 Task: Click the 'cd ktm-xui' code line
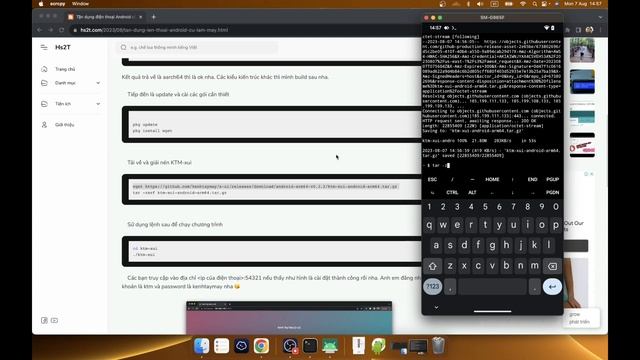(x=145, y=248)
